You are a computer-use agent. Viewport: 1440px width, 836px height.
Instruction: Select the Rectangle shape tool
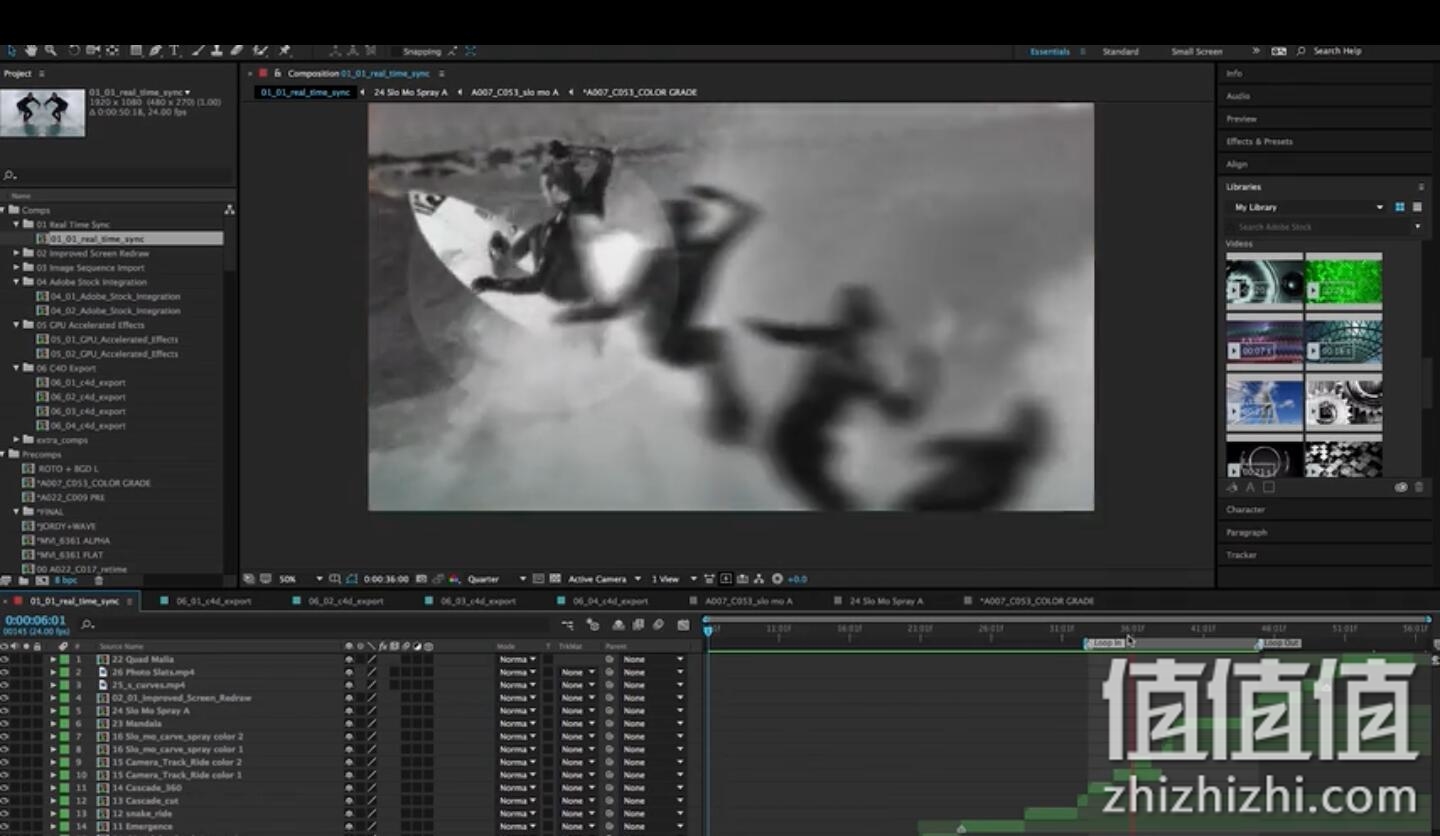tap(136, 51)
